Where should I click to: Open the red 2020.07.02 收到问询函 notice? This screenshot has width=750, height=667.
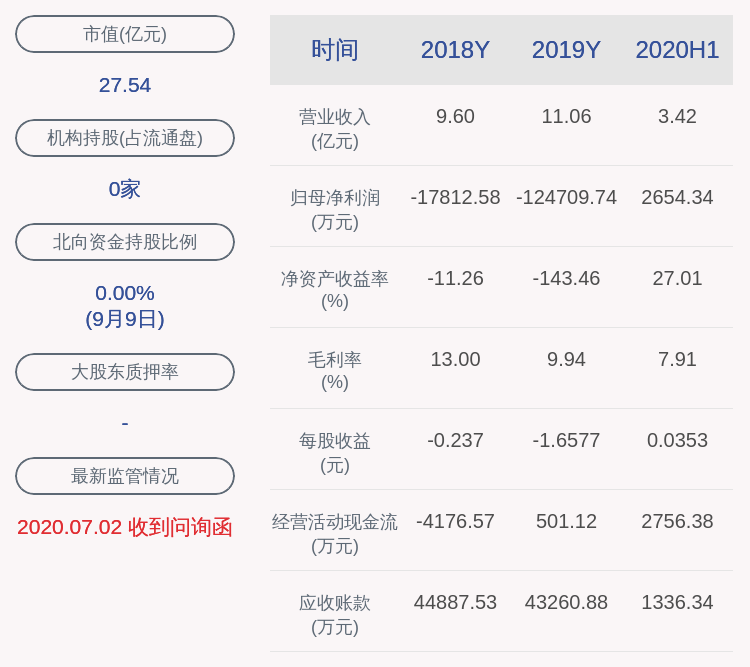[x=125, y=527]
